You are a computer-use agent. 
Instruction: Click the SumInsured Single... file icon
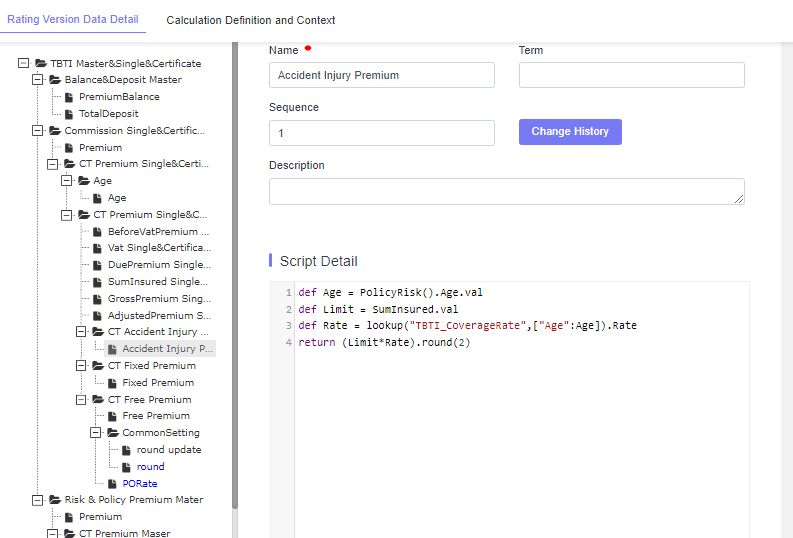(x=98, y=282)
